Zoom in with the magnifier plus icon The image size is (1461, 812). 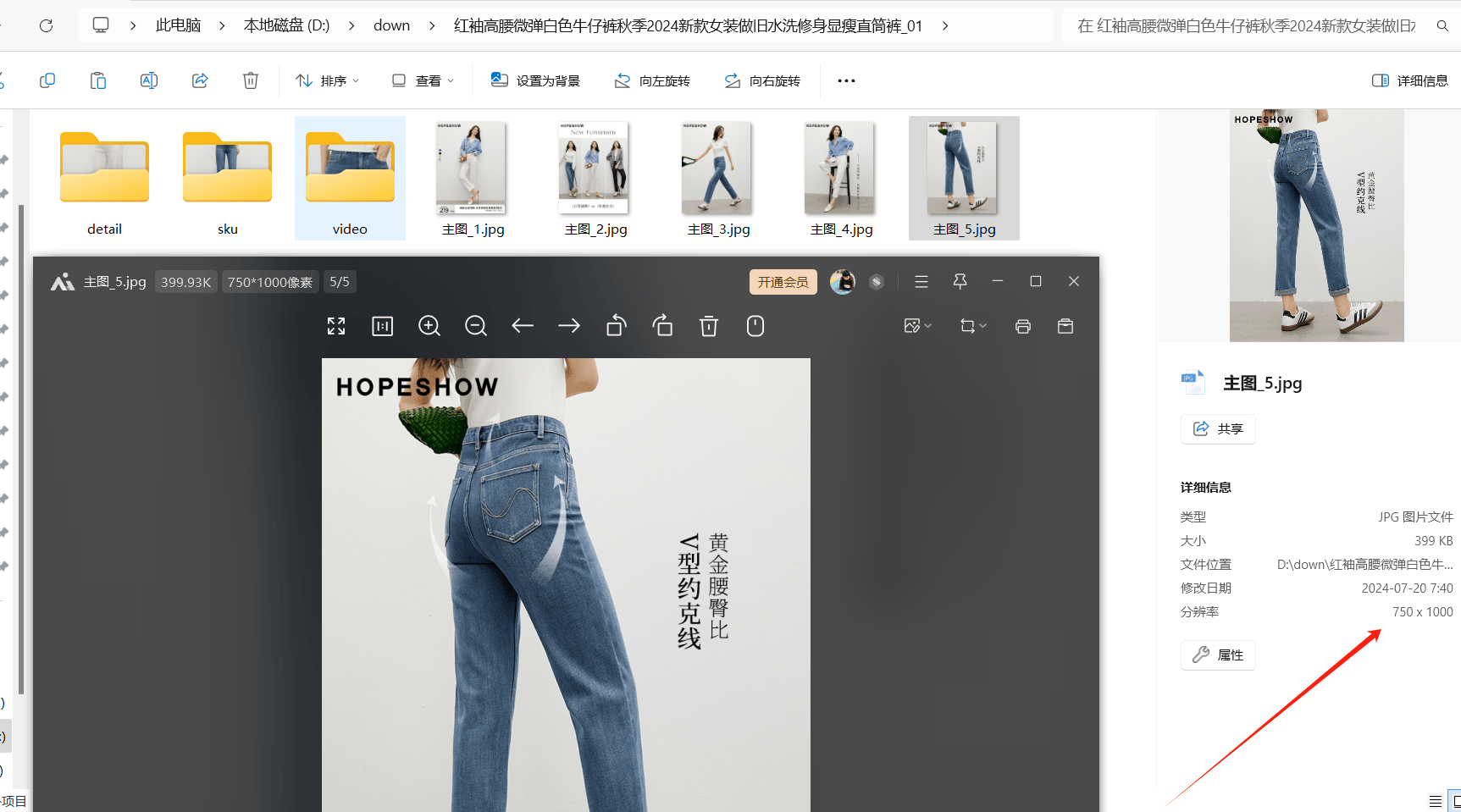[429, 326]
